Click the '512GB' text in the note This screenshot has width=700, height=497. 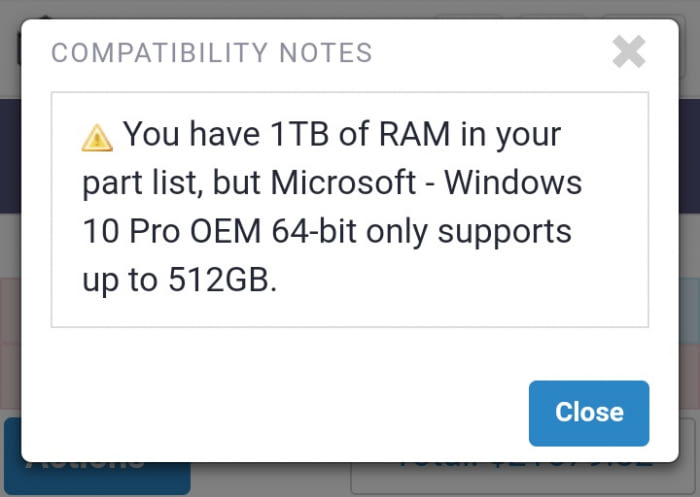pos(219,280)
